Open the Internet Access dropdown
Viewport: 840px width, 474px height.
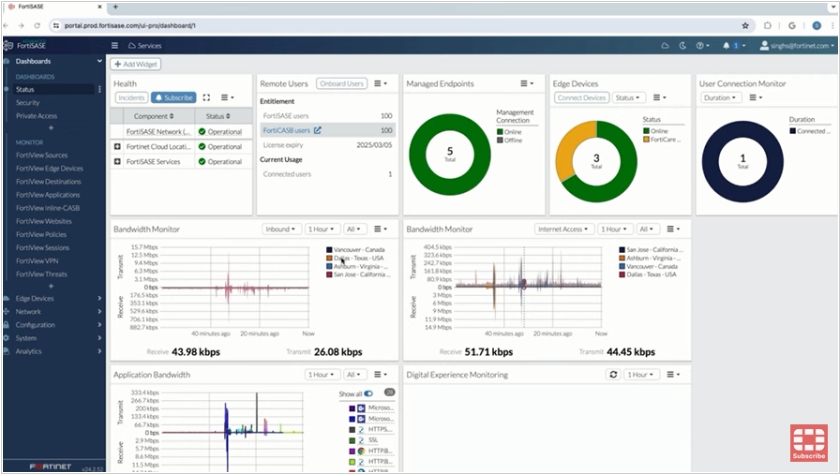coord(565,229)
